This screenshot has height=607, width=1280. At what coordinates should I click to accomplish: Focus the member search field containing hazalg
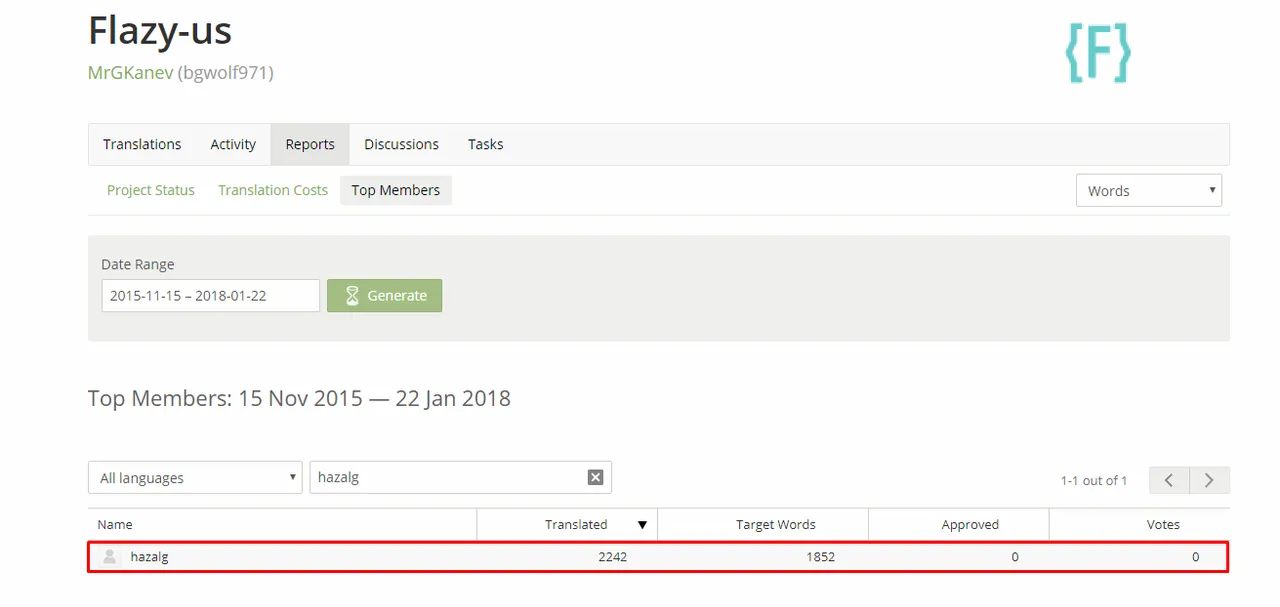click(x=461, y=477)
